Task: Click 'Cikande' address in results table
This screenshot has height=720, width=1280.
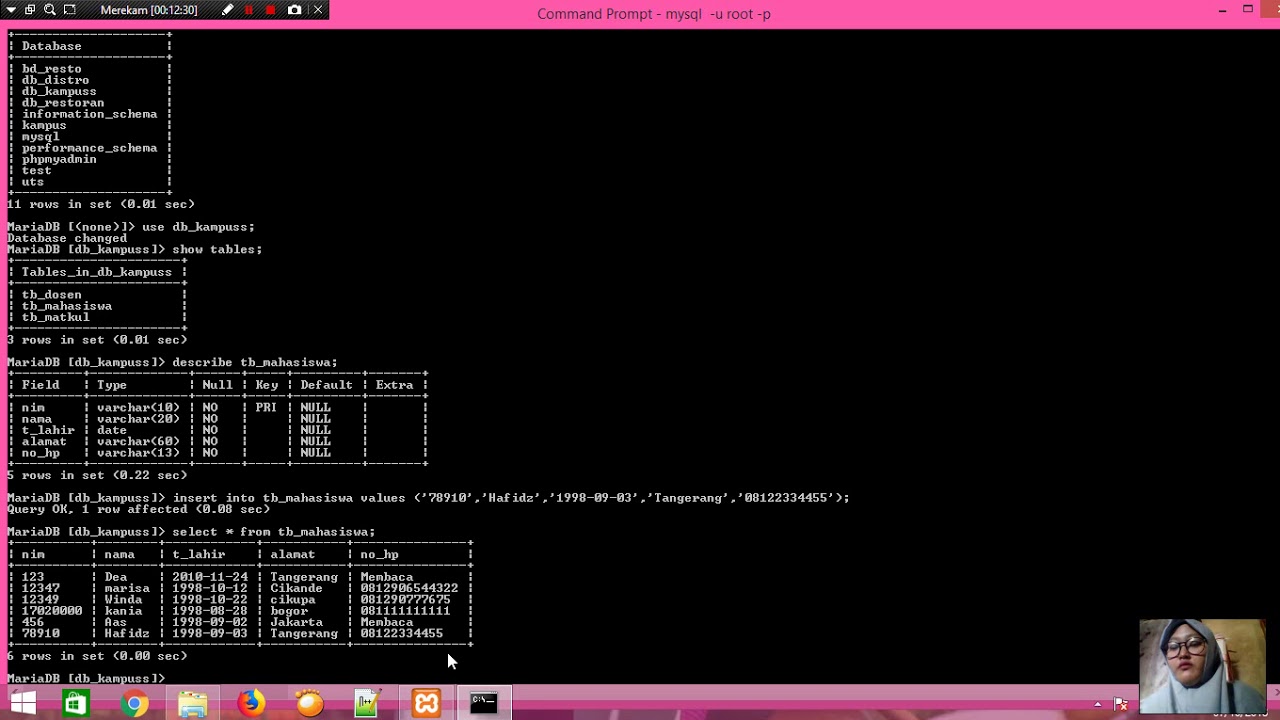Action: coord(296,588)
